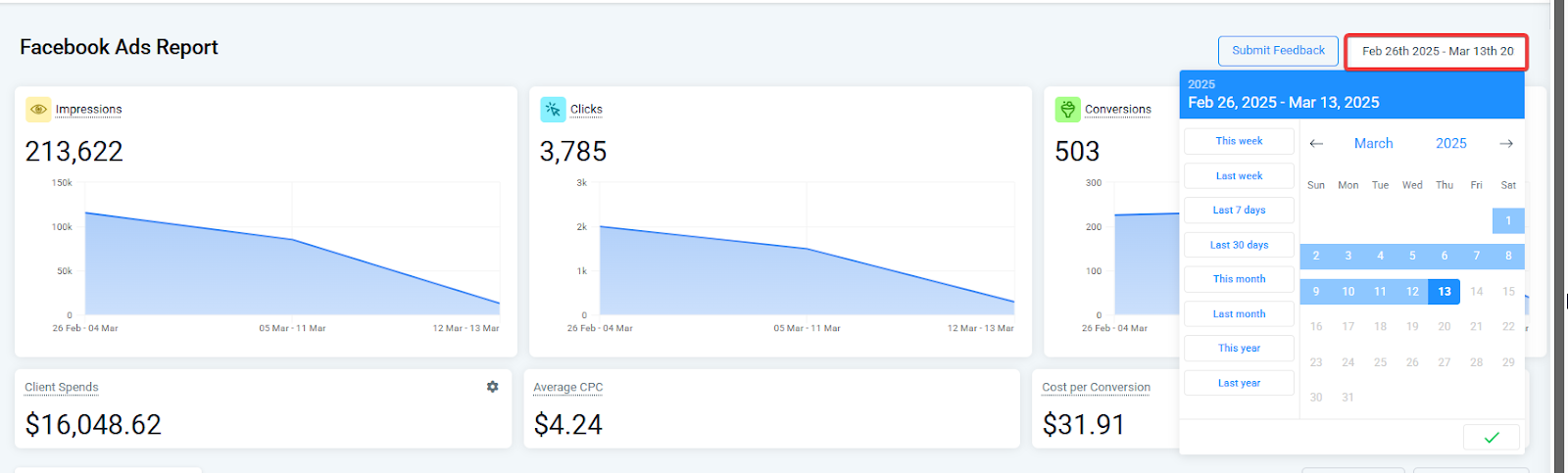Pick March 9 in calendar
This screenshot has height=473, width=1568.
[x=1316, y=292]
